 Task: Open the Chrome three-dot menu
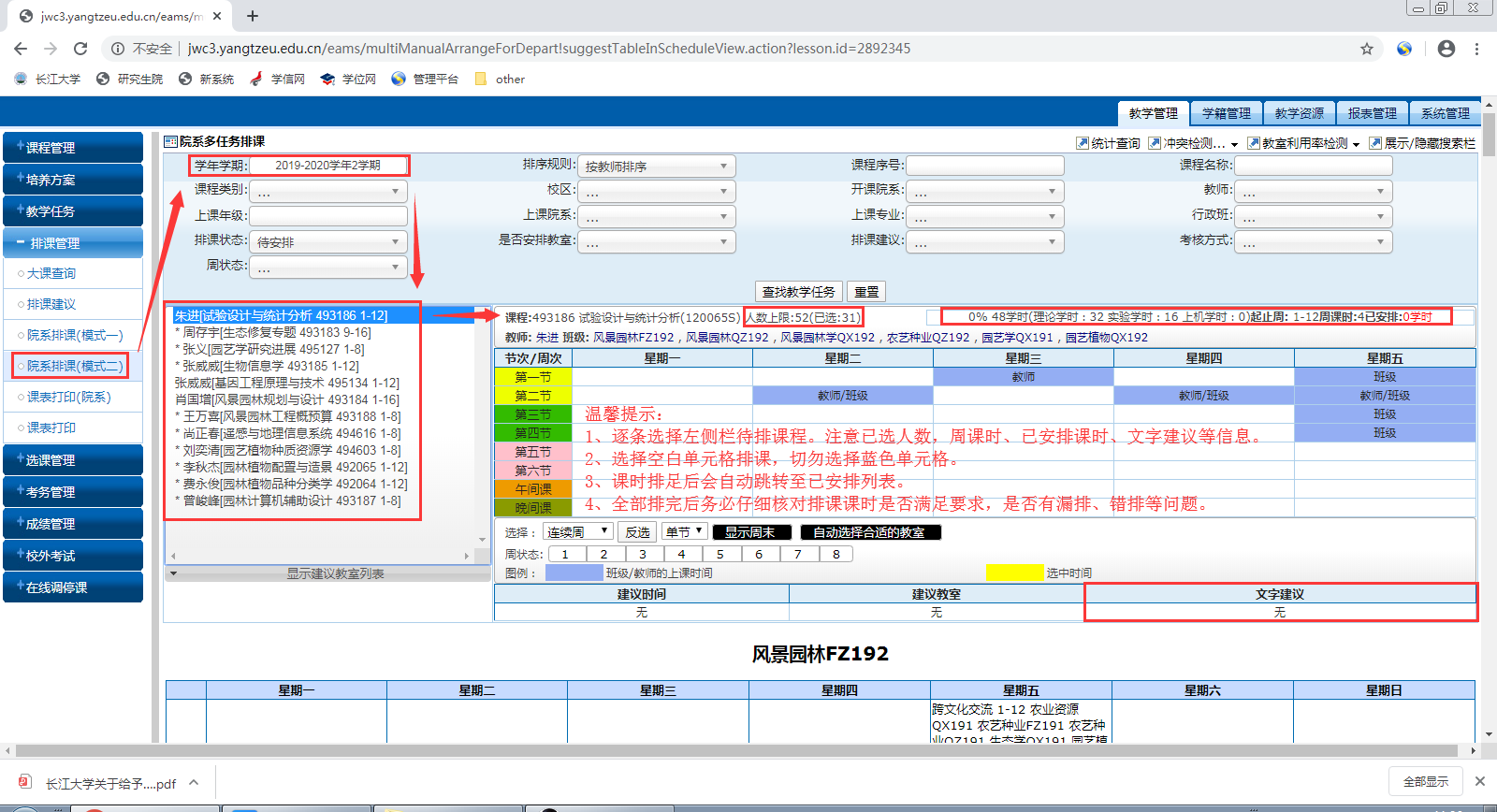[x=1477, y=49]
